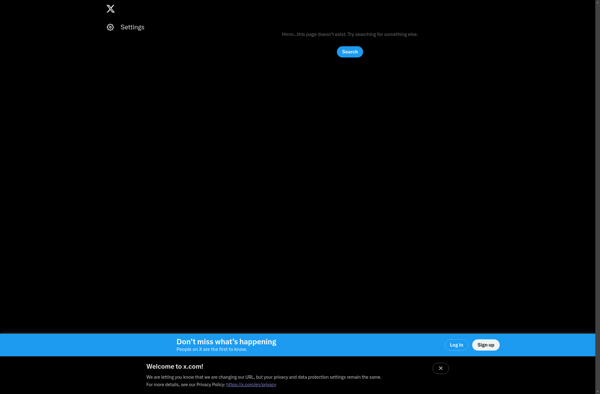The image size is (600, 394).
Task: Open the x.com privacy policy link
Action: click(251, 384)
